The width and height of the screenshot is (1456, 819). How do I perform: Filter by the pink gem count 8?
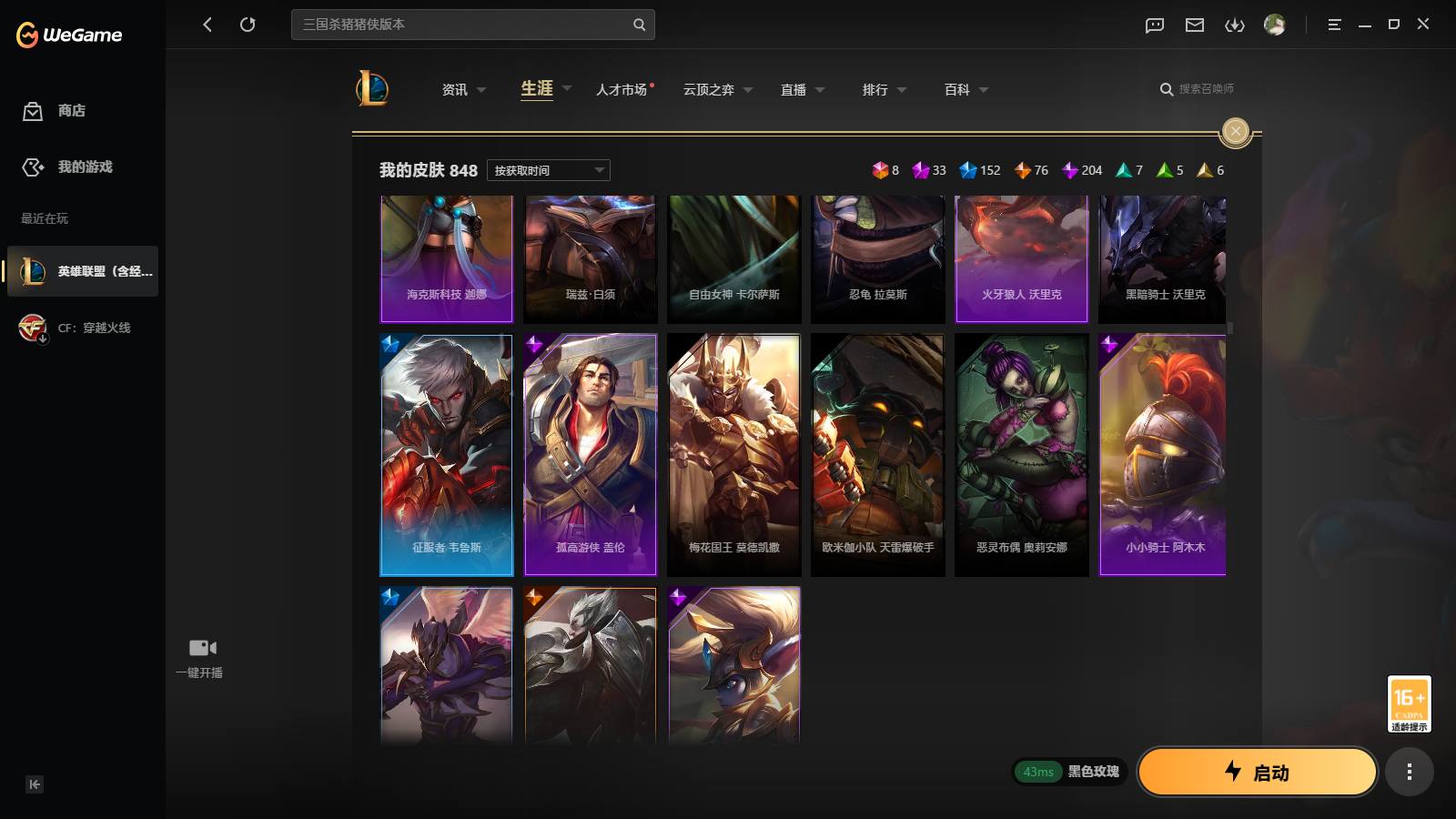click(x=885, y=170)
